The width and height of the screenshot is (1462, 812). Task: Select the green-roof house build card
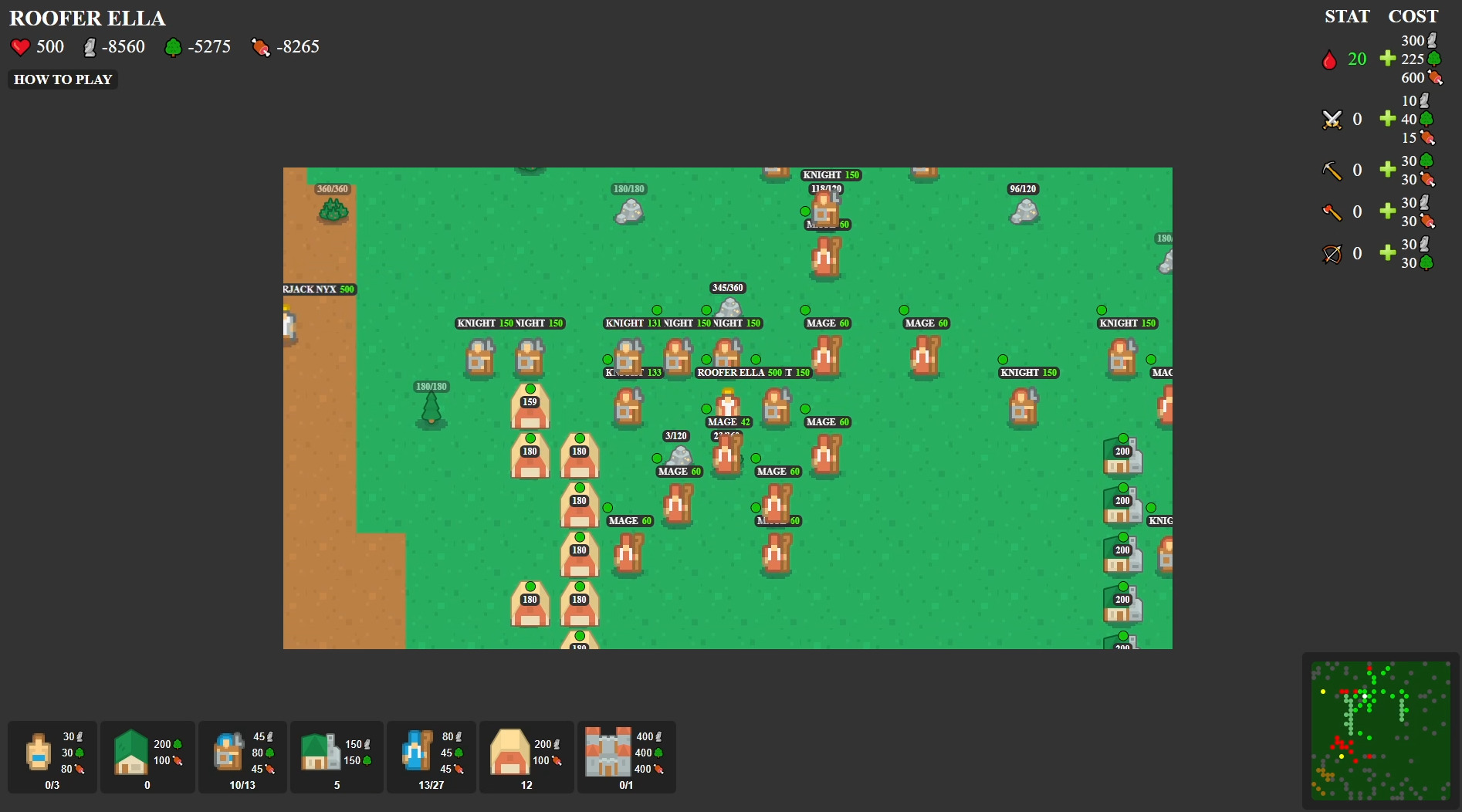coord(147,757)
